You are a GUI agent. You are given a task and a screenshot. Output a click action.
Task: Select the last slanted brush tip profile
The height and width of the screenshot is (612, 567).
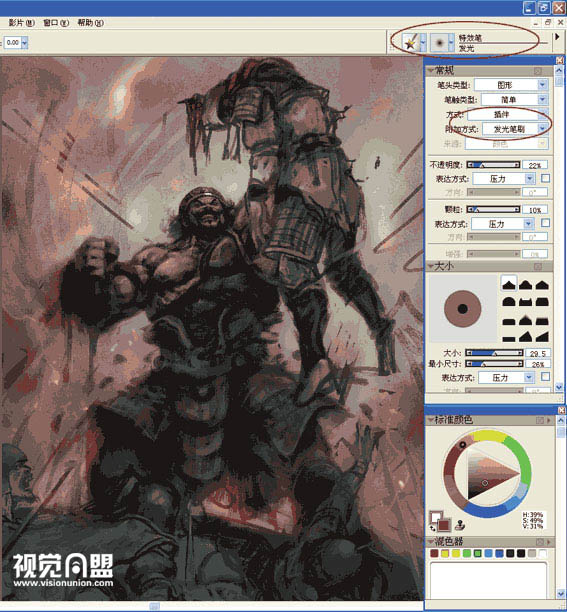542,336
